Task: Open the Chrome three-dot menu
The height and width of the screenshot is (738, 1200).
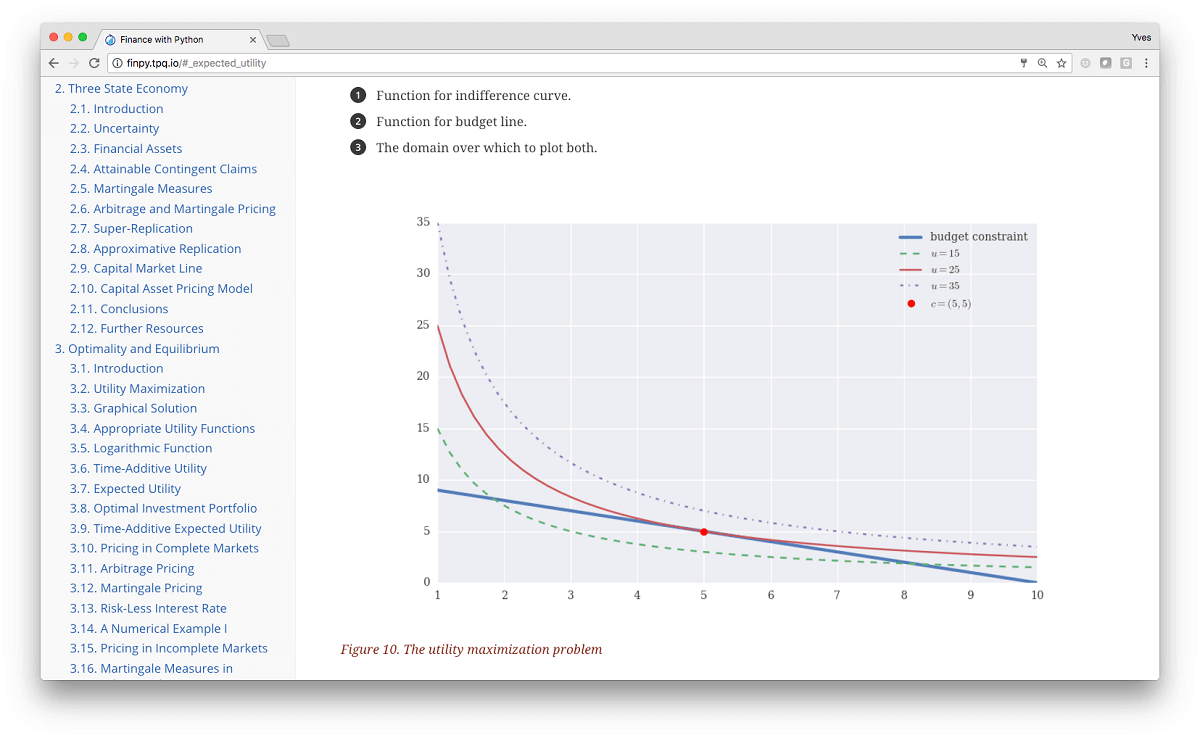Action: point(1146,63)
